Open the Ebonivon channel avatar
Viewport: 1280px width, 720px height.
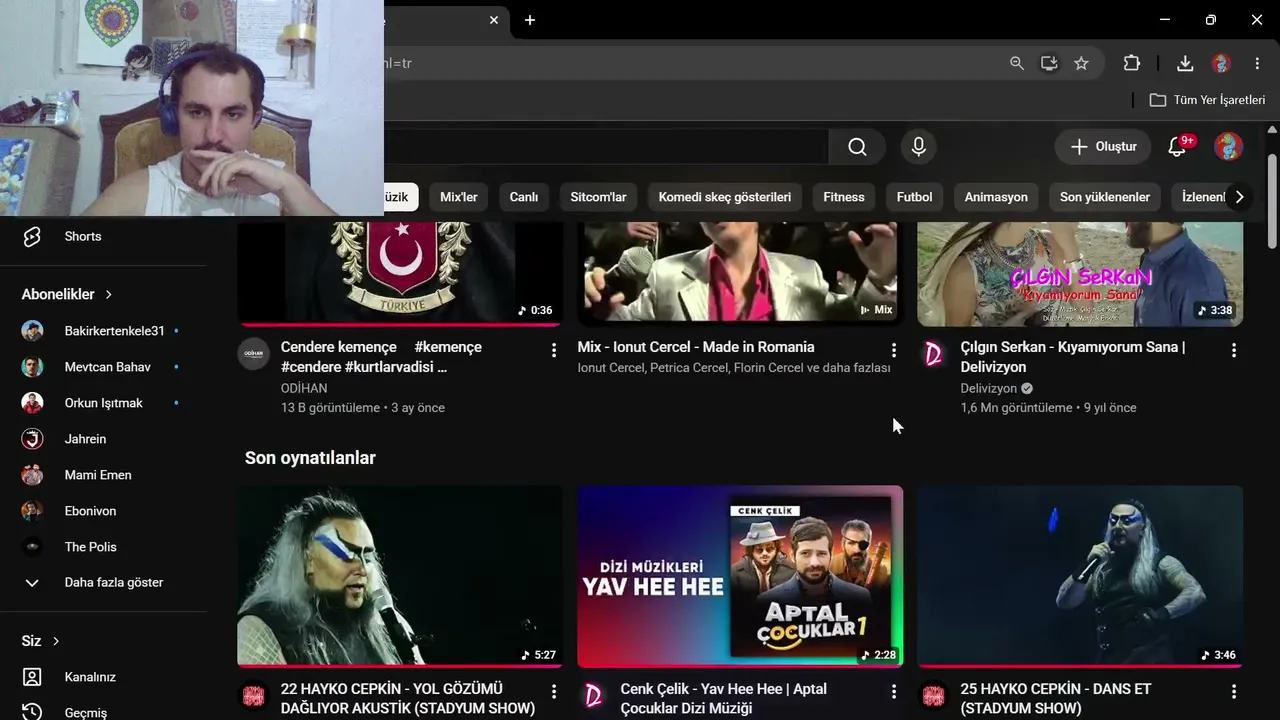33,511
